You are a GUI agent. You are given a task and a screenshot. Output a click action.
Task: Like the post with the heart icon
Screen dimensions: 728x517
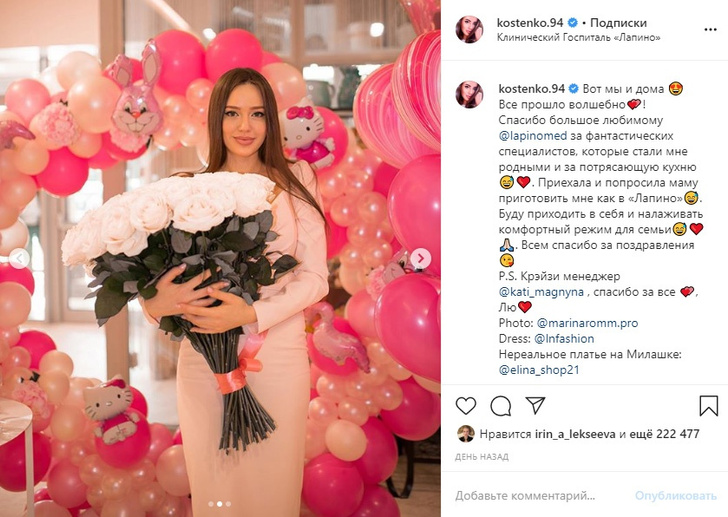point(466,406)
